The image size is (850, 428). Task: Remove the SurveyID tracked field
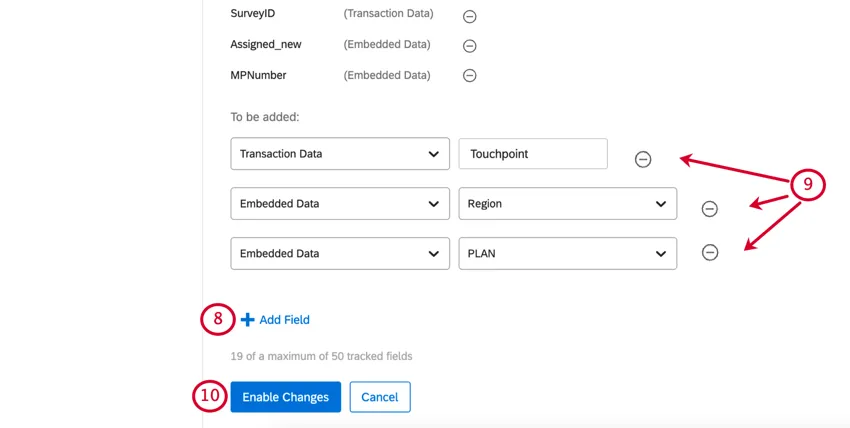point(469,16)
